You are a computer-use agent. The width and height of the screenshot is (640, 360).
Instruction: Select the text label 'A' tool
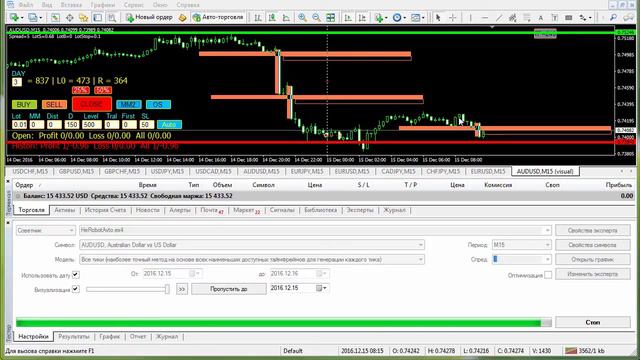tap(540, 17)
